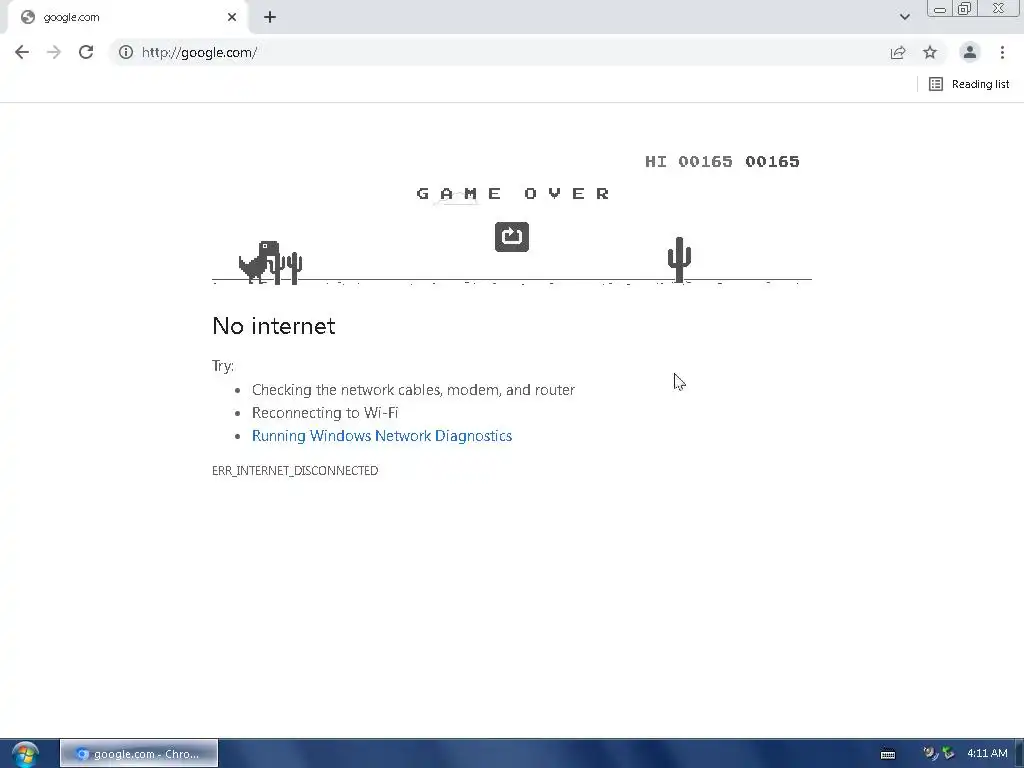This screenshot has width=1024, height=768.
Task: Bookmark this tab with the star icon
Action: (930, 52)
